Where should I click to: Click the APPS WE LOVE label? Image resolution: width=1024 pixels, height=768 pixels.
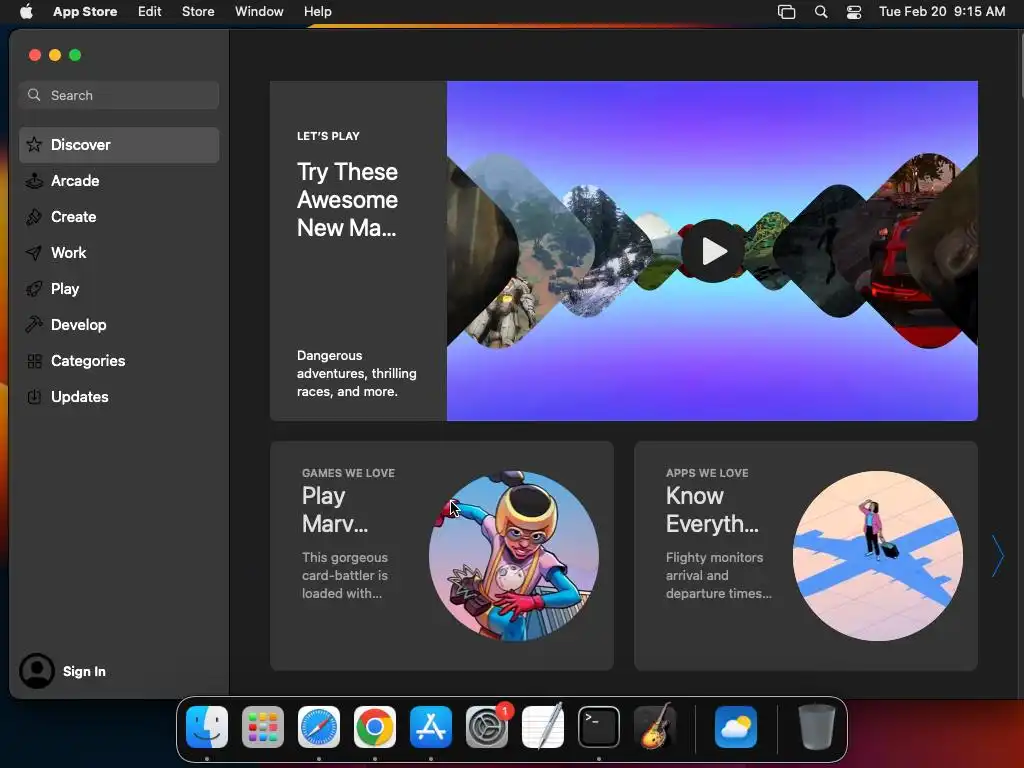pyautogui.click(x=707, y=473)
